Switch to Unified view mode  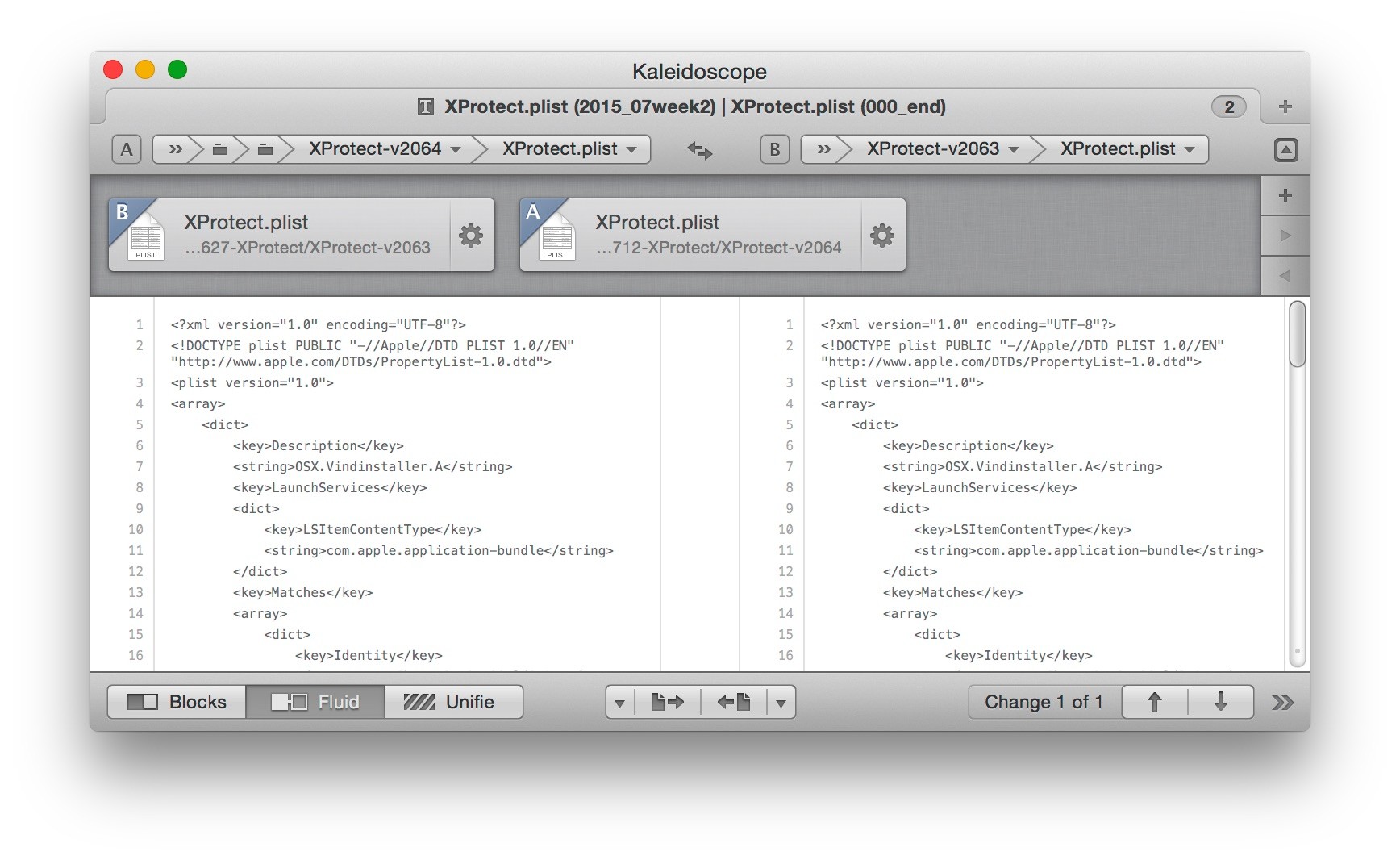point(453,702)
